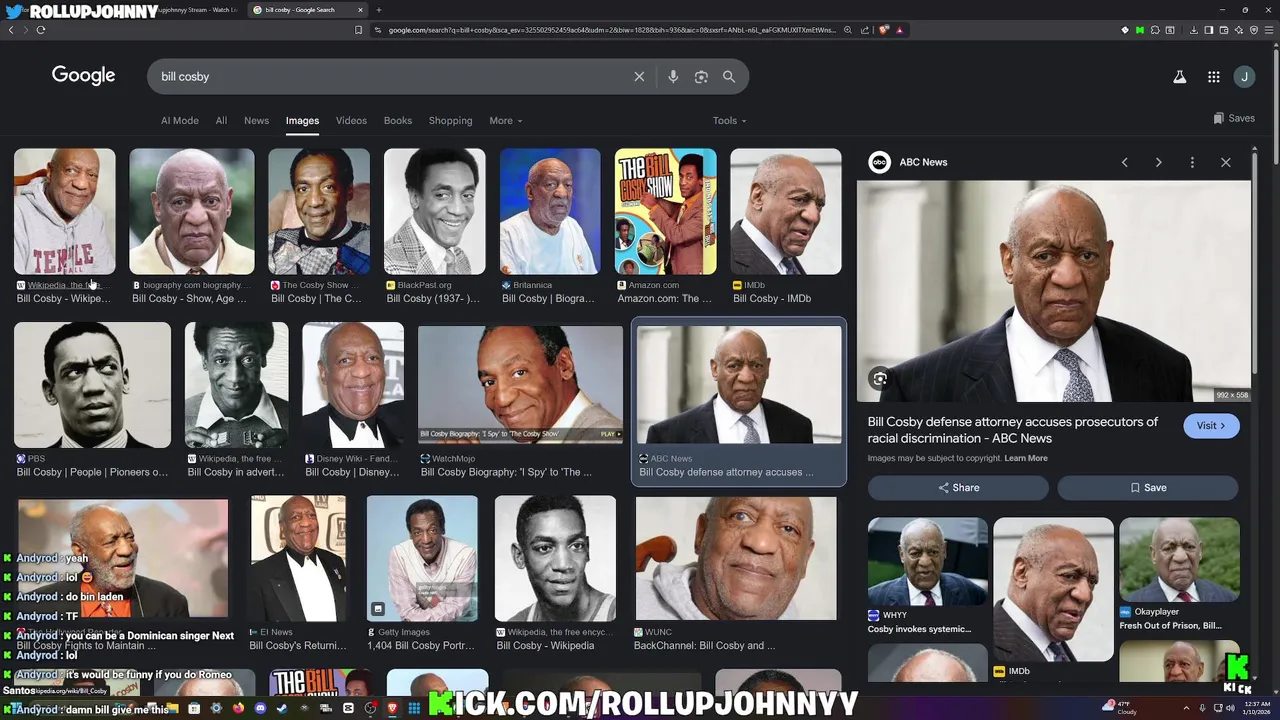Open Steam from the taskbar

[x=282, y=708]
